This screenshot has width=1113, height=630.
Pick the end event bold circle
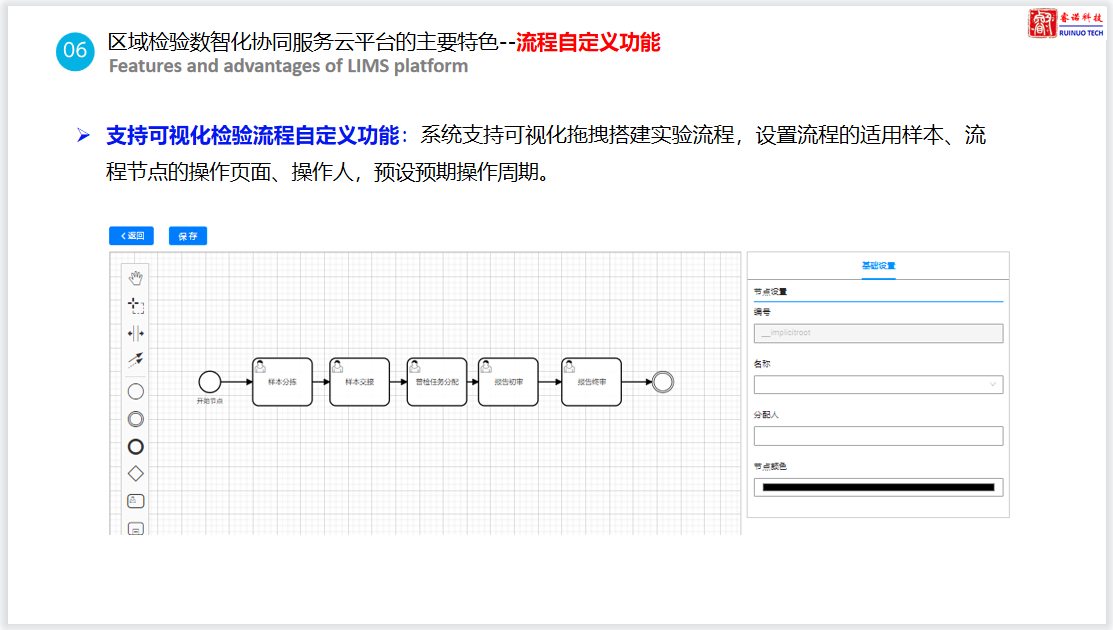coord(136,446)
